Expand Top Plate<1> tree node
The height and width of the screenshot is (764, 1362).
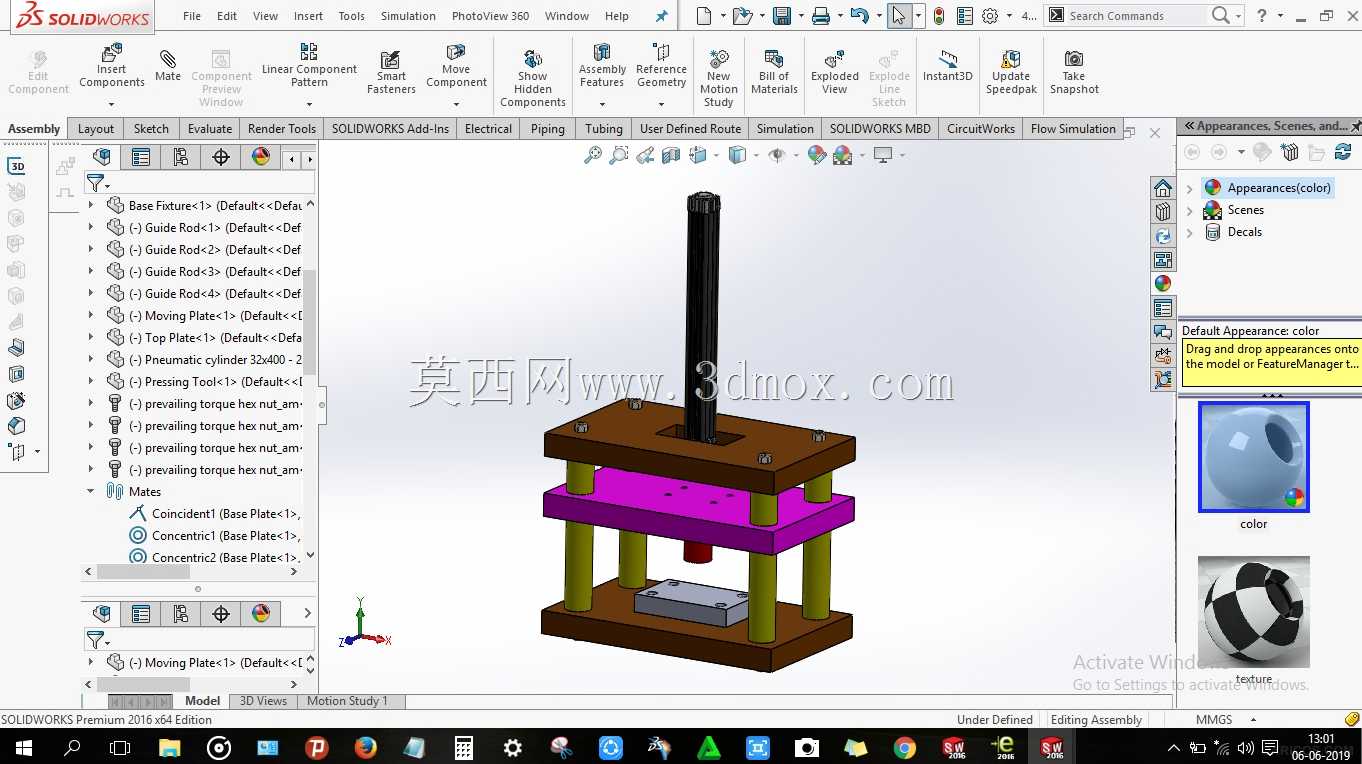click(x=91, y=337)
